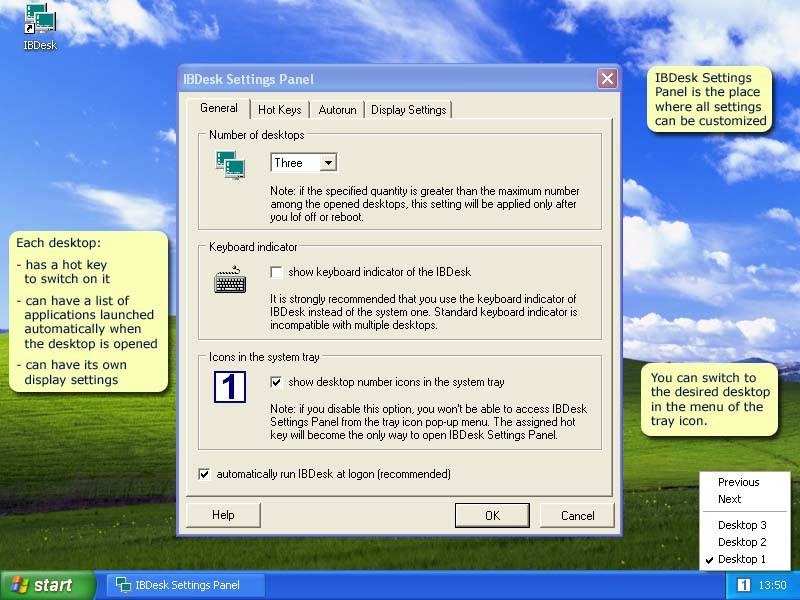
Task: Click the IBDesk Settings Panel taskbar button
Action: (x=185, y=585)
